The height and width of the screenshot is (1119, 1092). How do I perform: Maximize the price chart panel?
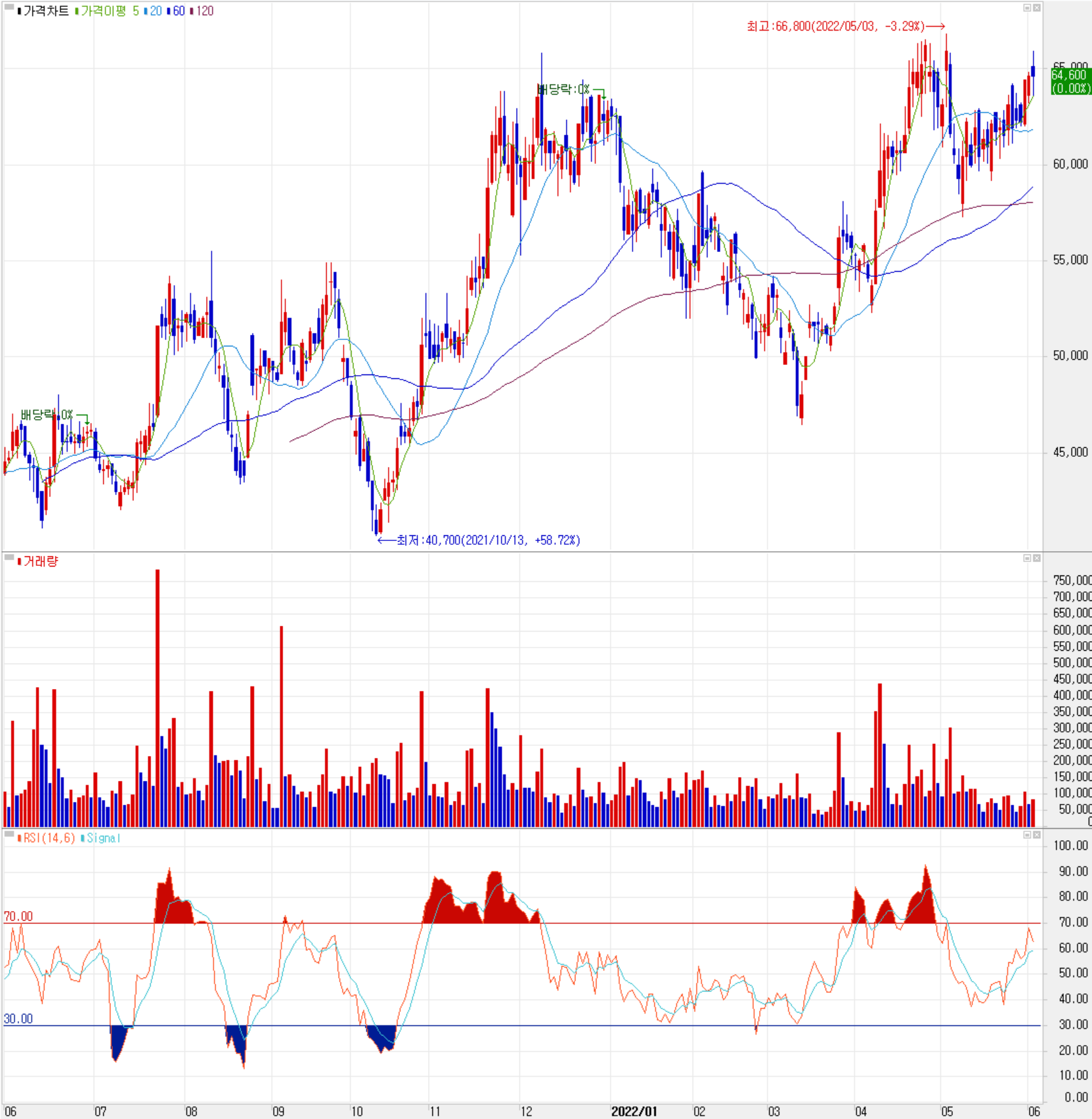pyautogui.click(x=1027, y=8)
